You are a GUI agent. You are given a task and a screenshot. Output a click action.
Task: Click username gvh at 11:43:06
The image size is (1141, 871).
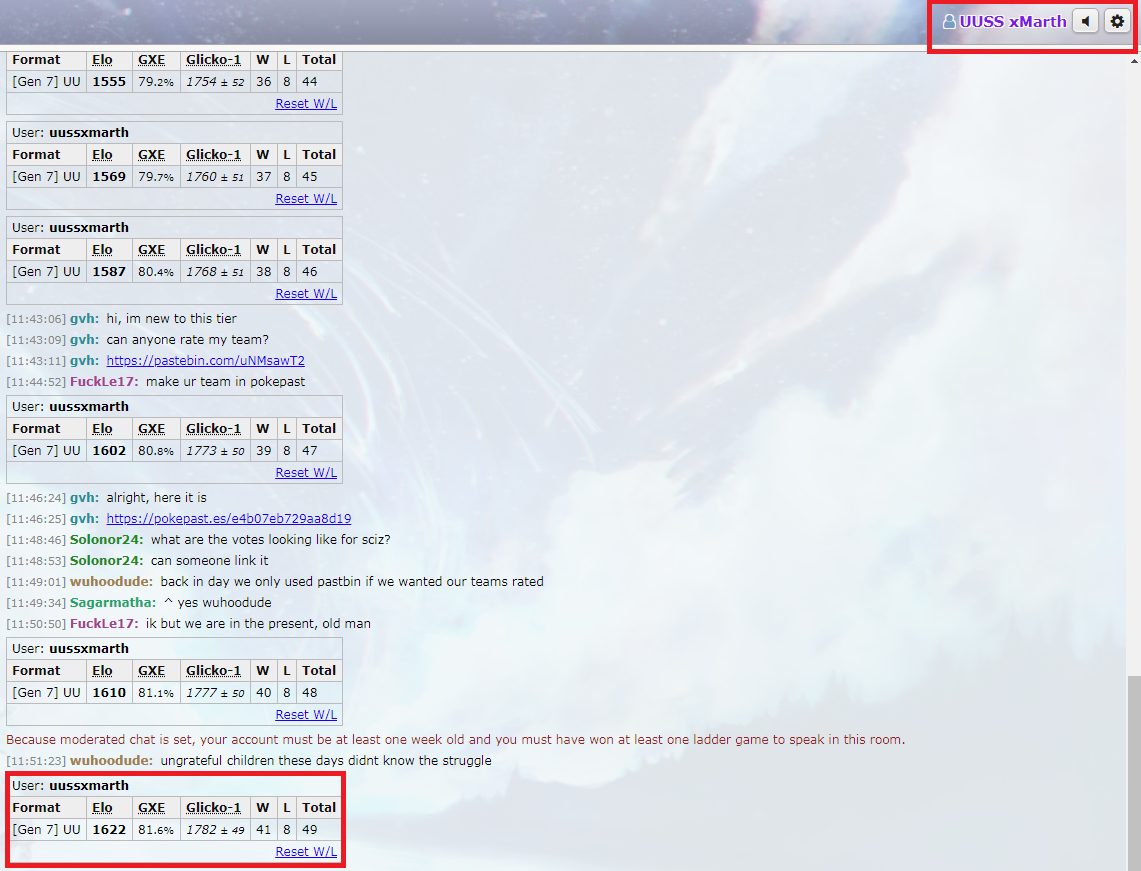coord(84,318)
